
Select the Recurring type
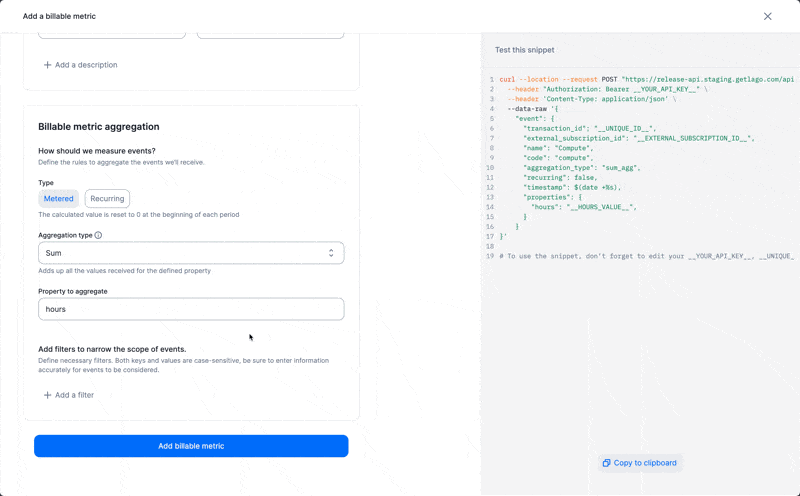pos(107,199)
